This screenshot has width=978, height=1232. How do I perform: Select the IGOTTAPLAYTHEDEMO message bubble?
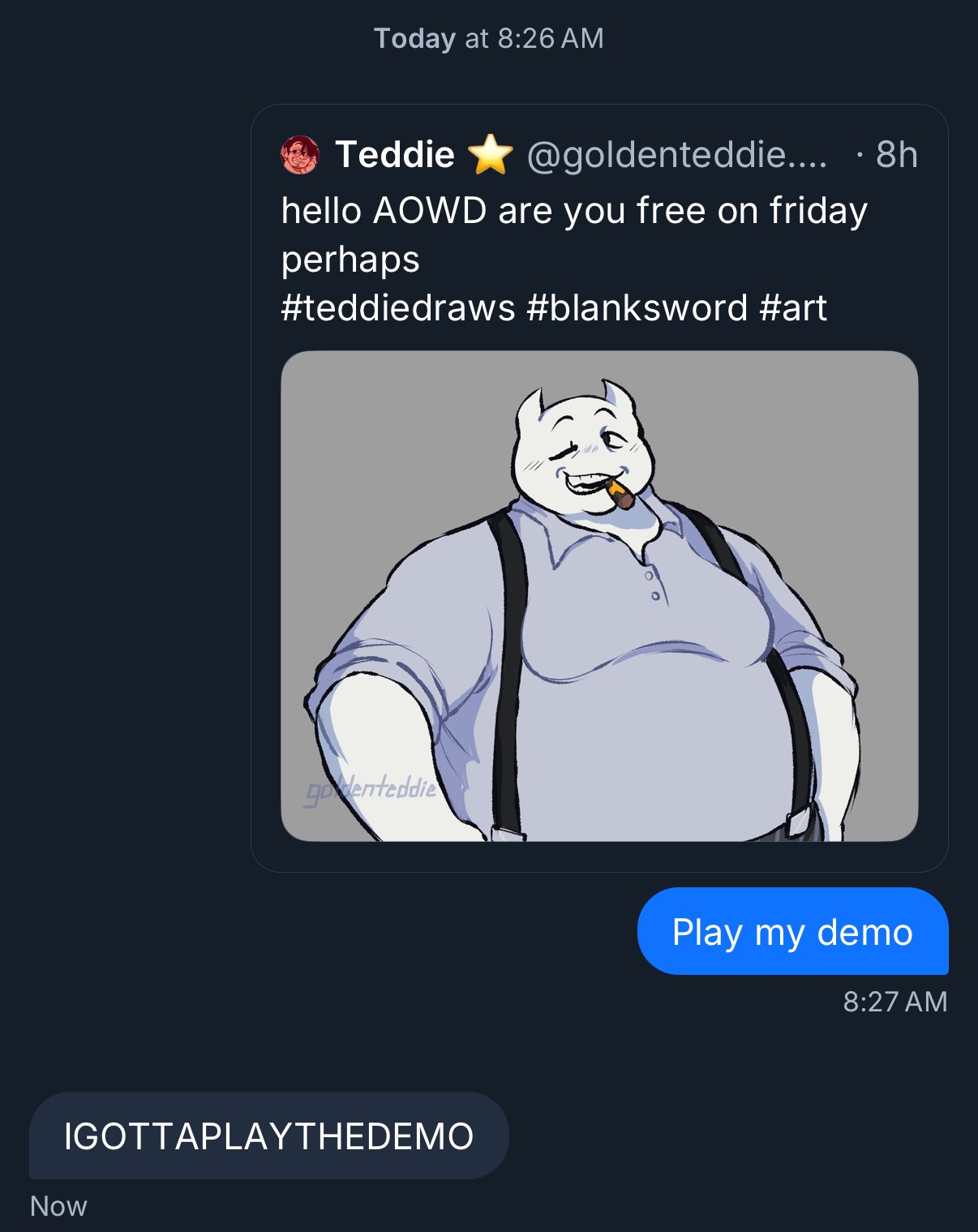(268, 1135)
